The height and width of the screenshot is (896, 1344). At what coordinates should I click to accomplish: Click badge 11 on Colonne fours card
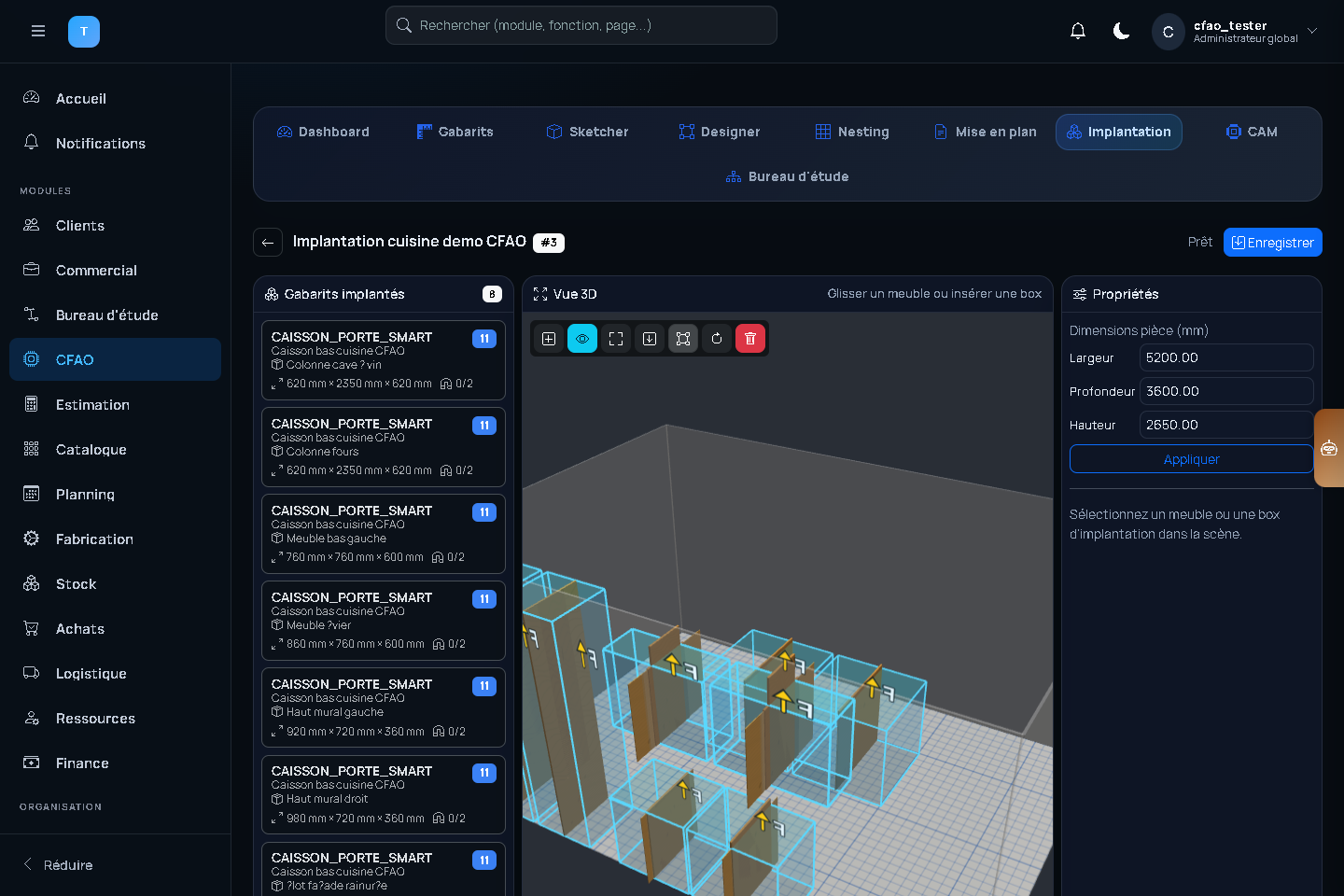coord(484,426)
